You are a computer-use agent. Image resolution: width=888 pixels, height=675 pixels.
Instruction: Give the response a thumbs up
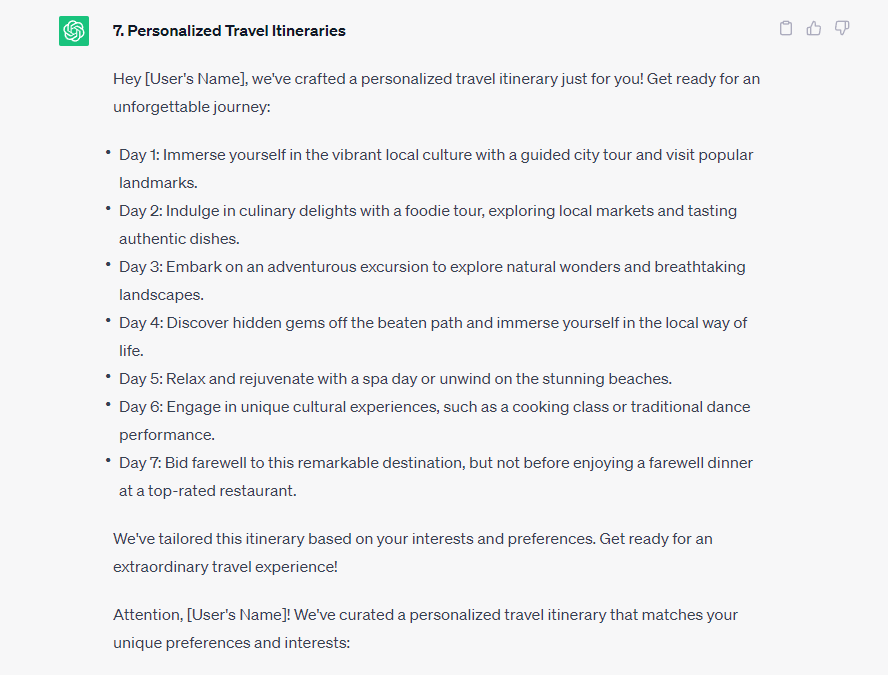tap(814, 28)
